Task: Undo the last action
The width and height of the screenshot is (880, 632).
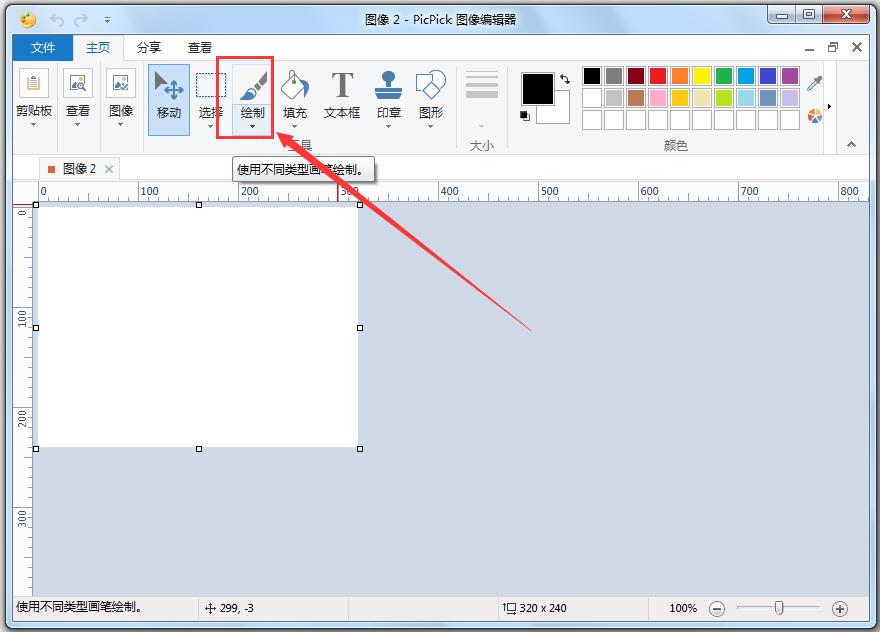Action: coord(57,20)
